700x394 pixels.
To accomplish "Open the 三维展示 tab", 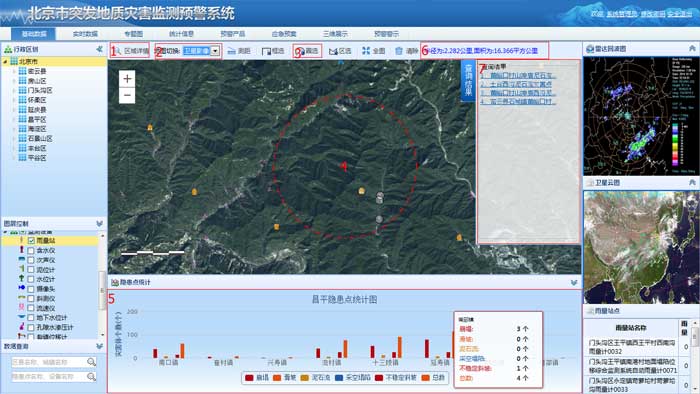I will tap(335, 34).
